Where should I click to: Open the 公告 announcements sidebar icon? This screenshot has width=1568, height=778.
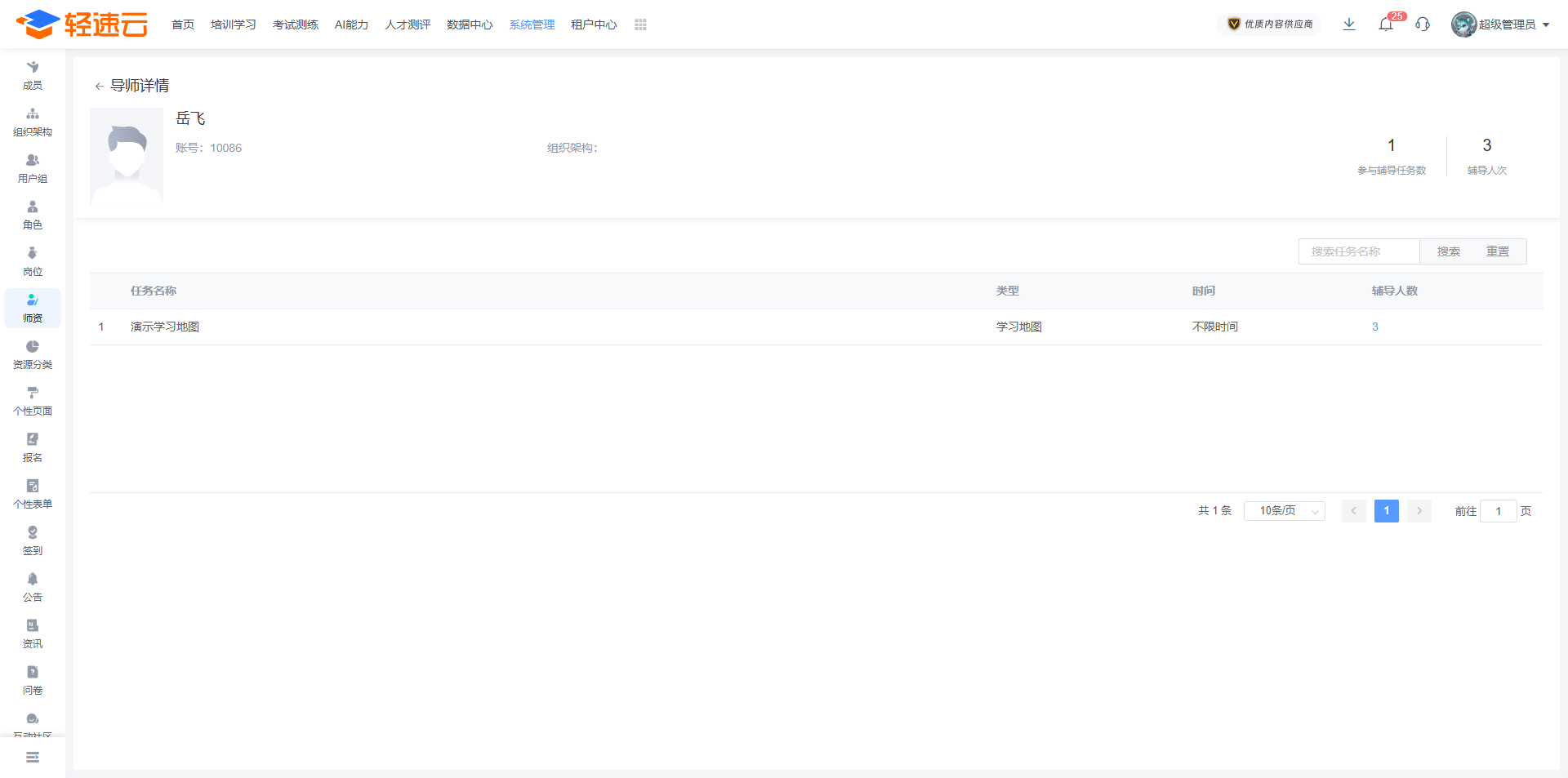click(x=33, y=587)
